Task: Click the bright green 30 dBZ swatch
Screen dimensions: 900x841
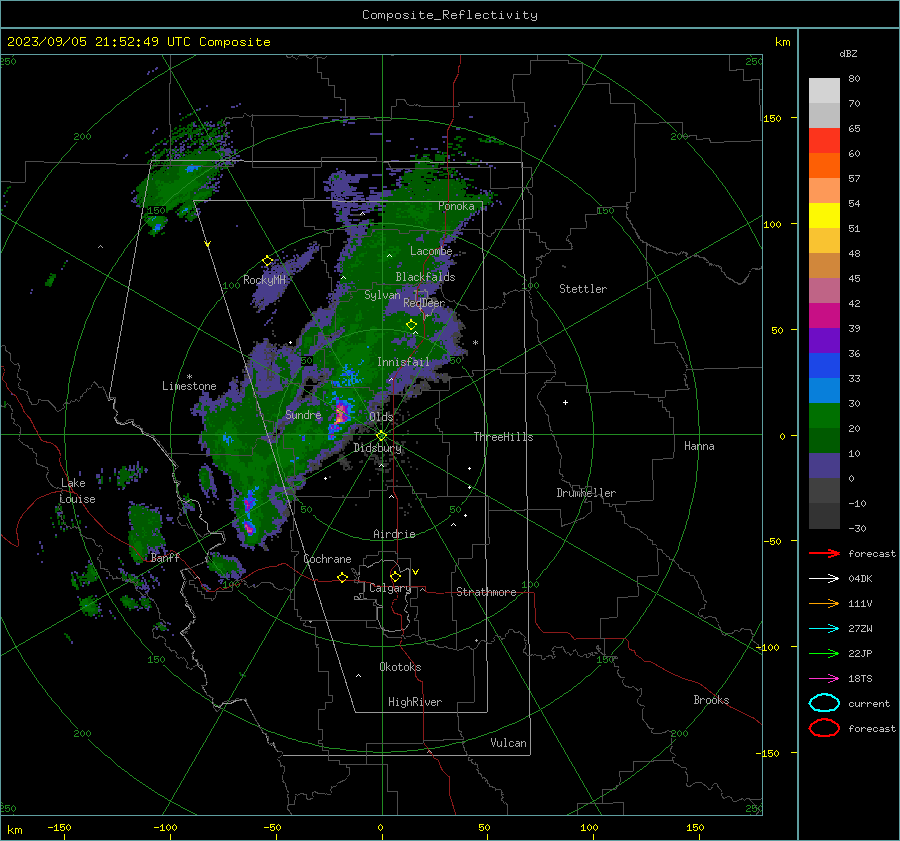Action: pyautogui.click(x=824, y=416)
